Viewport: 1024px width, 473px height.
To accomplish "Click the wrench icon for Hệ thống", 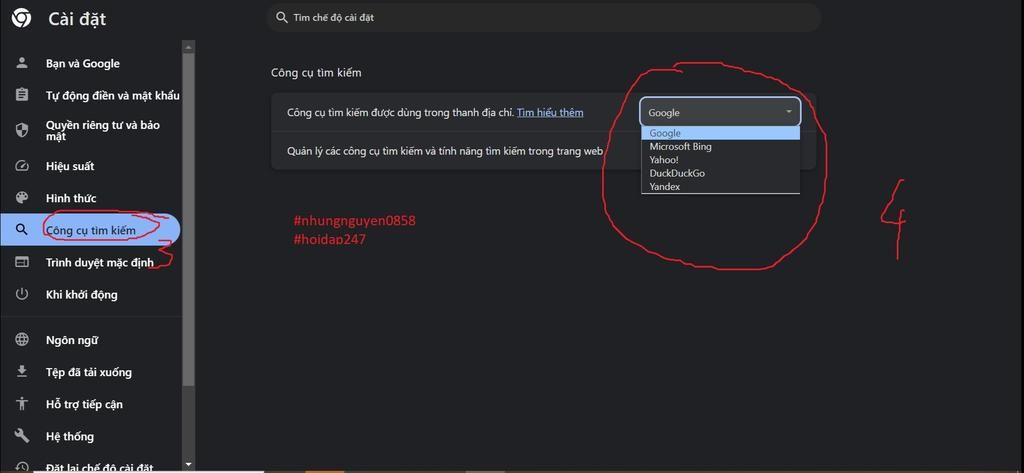I will click(x=22, y=436).
